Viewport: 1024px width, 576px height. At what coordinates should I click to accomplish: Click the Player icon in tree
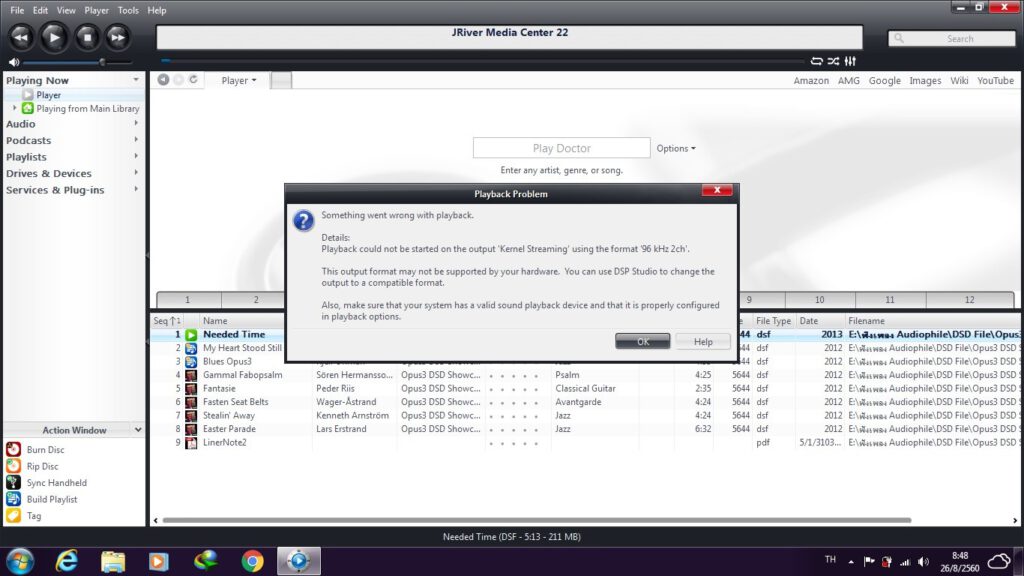tap(27, 95)
